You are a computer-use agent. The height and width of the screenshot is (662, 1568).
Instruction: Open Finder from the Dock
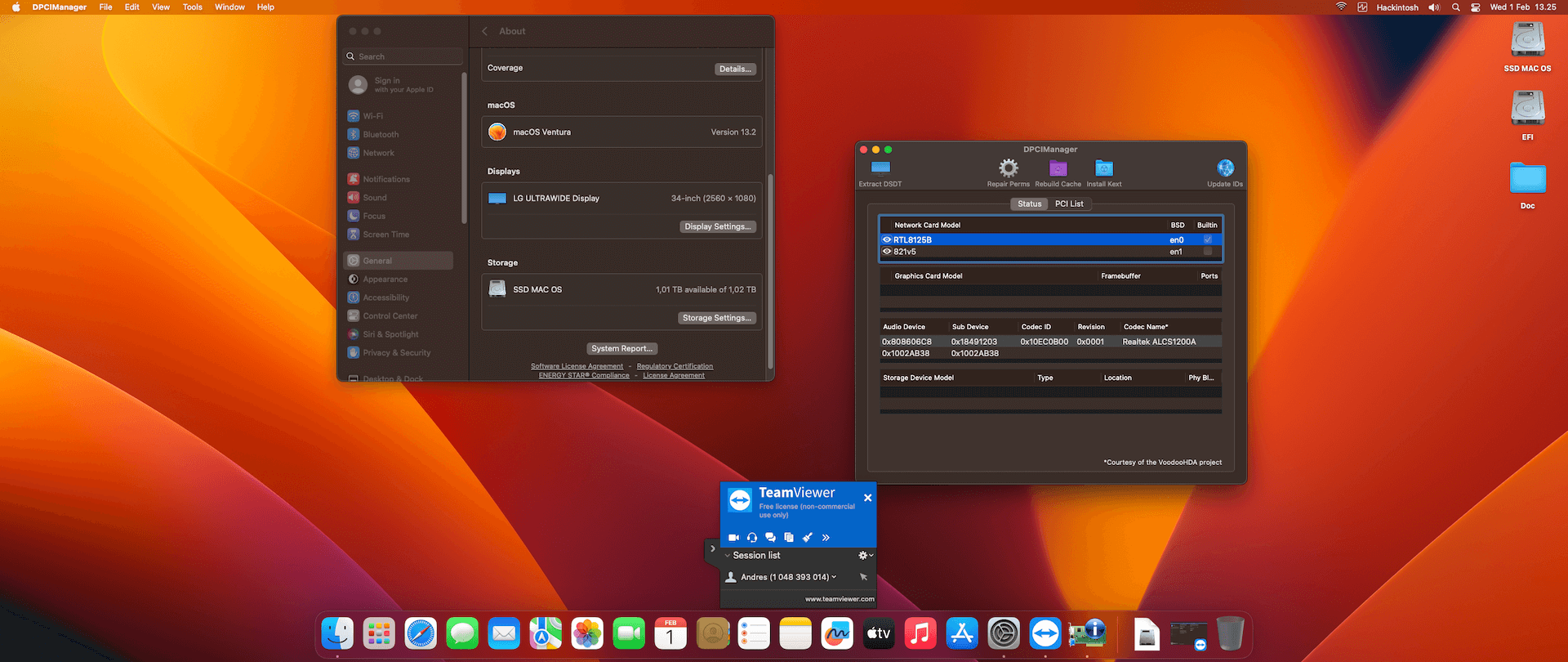click(x=337, y=633)
